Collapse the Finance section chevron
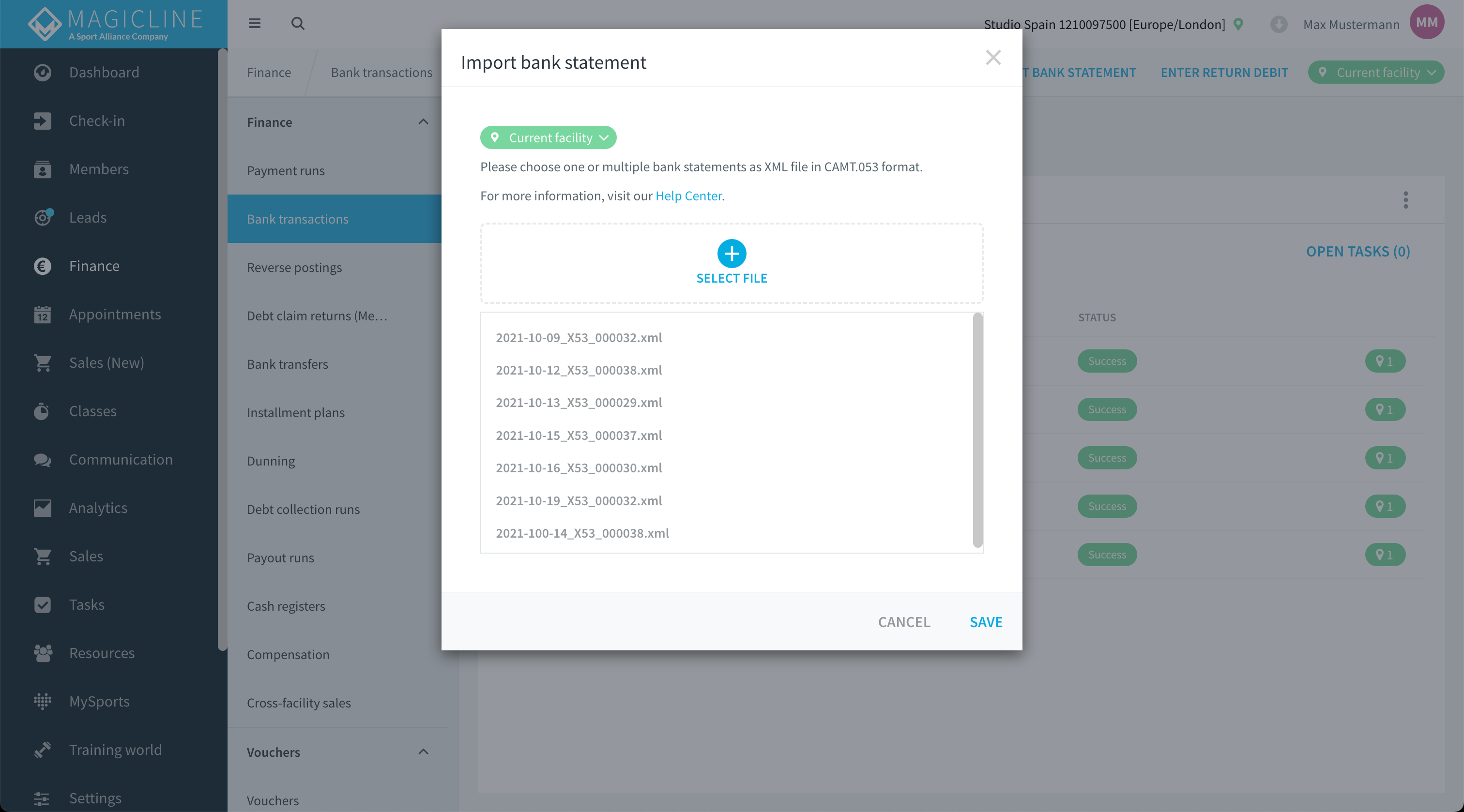 (x=424, y=121)
